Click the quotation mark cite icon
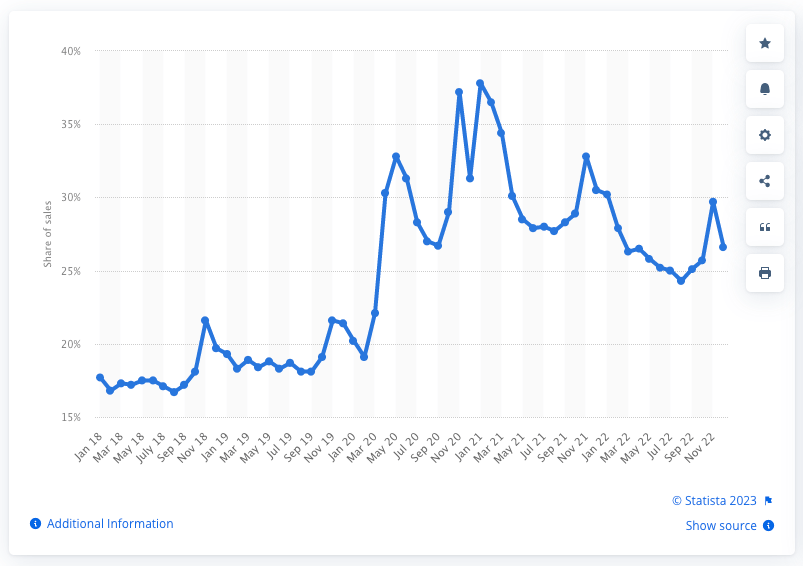 [765, 227]
